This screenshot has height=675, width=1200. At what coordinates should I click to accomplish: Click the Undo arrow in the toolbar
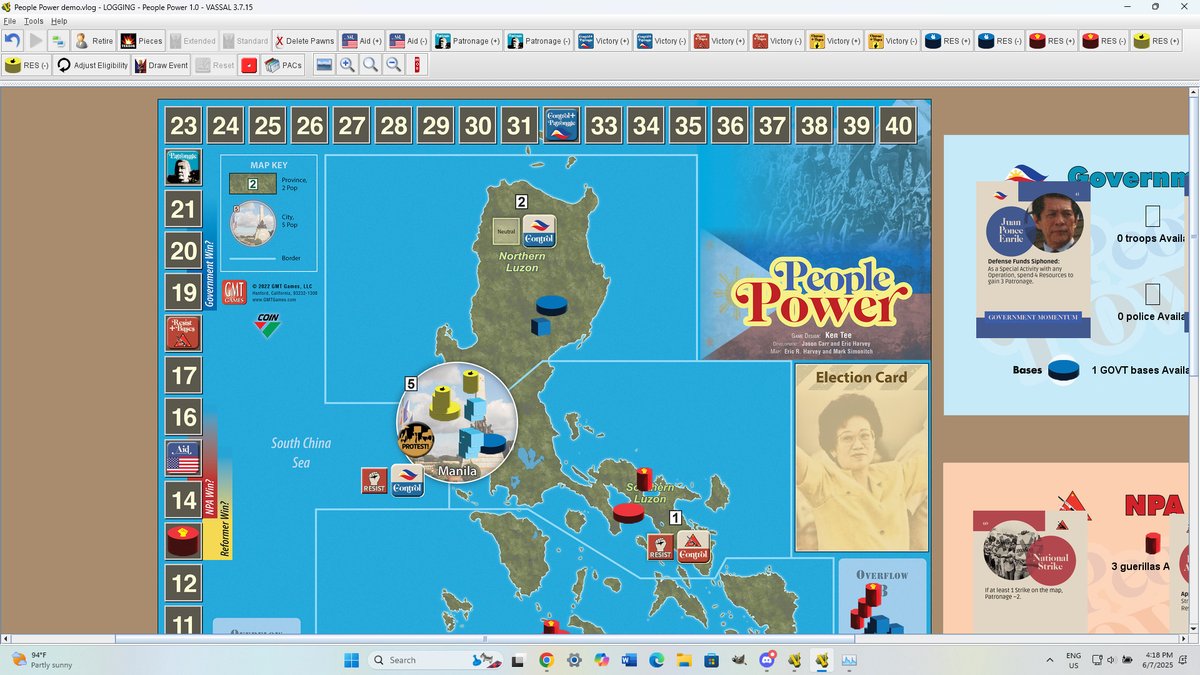point(12,41)
